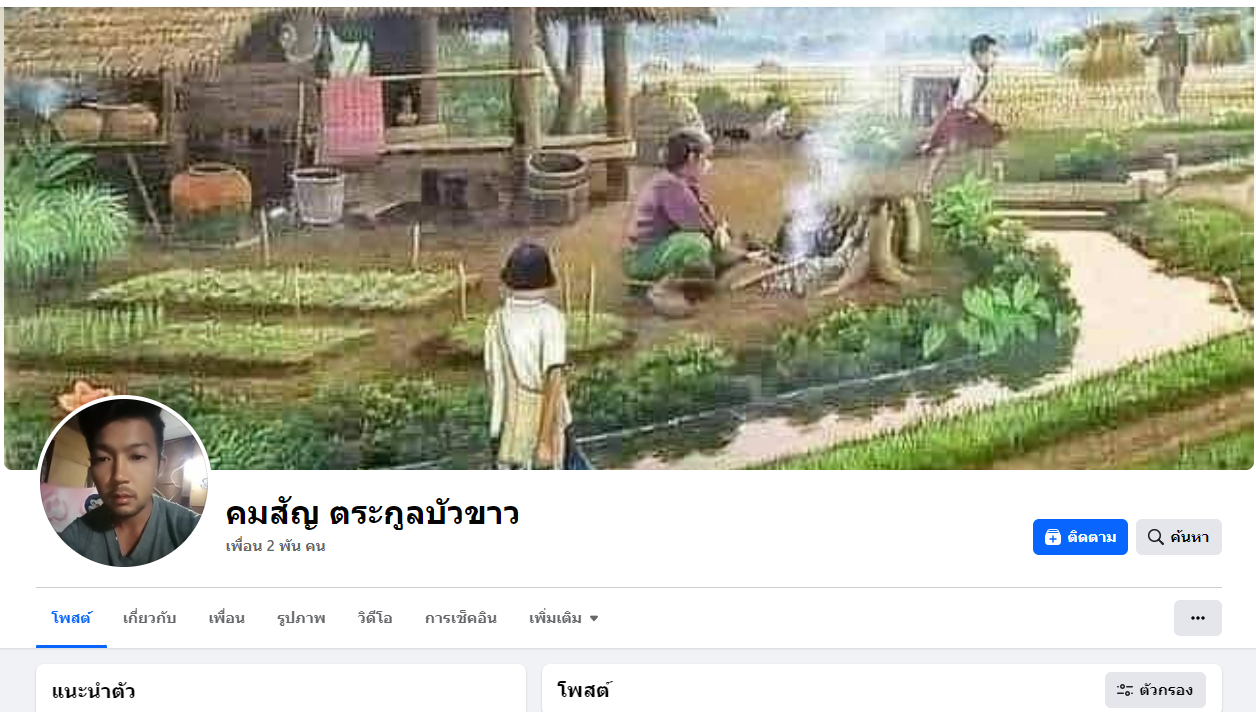Open the circular profile picture
This screenshot has height=712, width=1256.
(124, 482)
